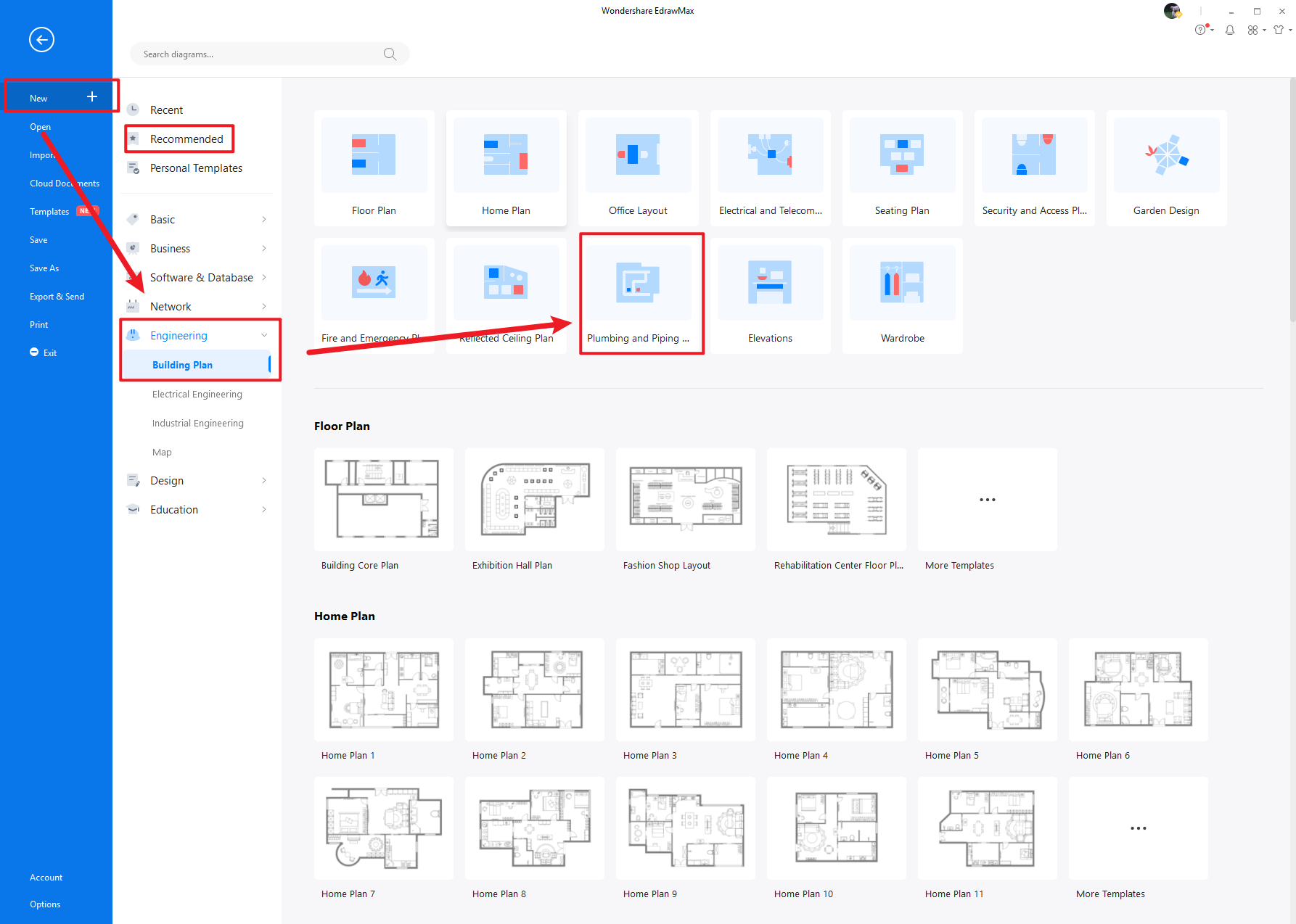Open the Home Plan diagram type
1296x924 pixels.
click(506, 168)
